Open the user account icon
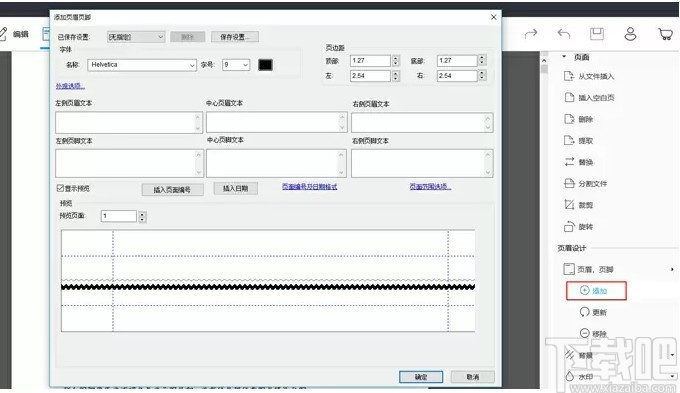The width and height of the screenshot is (680, 393). tap(630, 34)
